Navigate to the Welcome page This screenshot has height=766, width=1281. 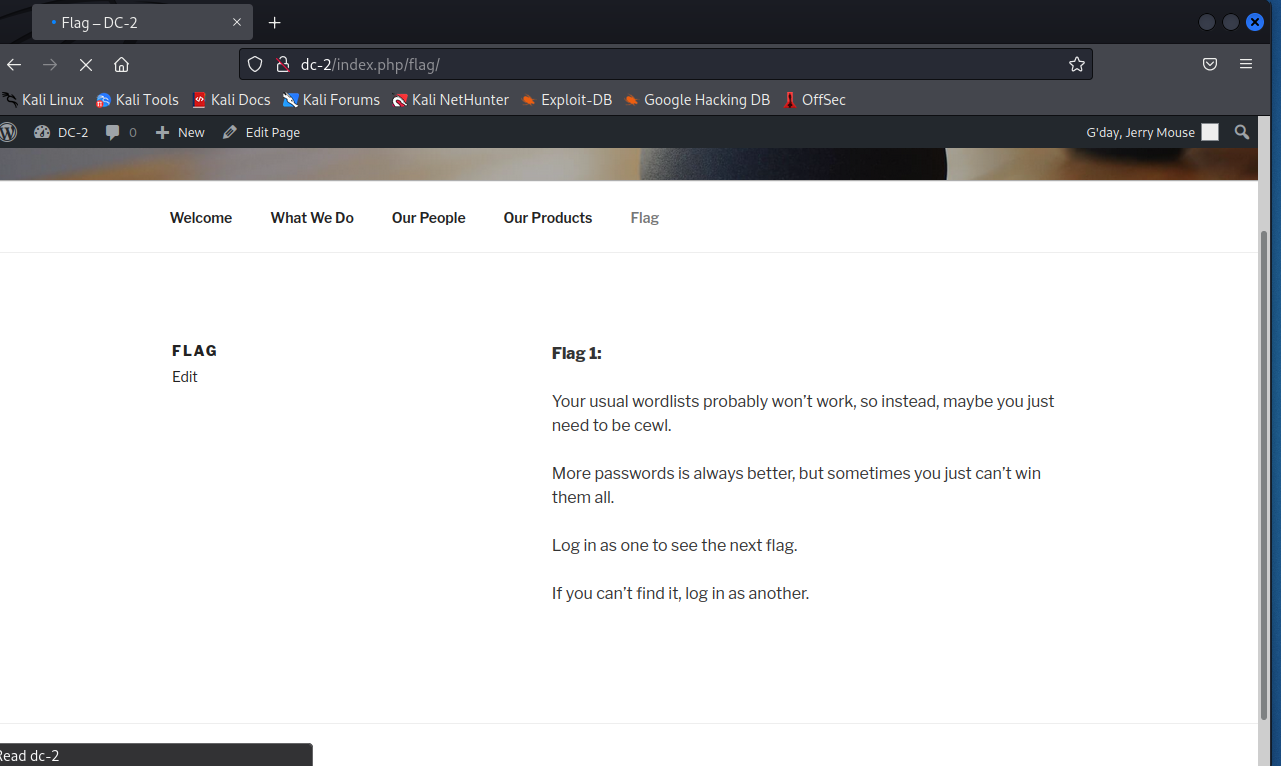point(201,218)
